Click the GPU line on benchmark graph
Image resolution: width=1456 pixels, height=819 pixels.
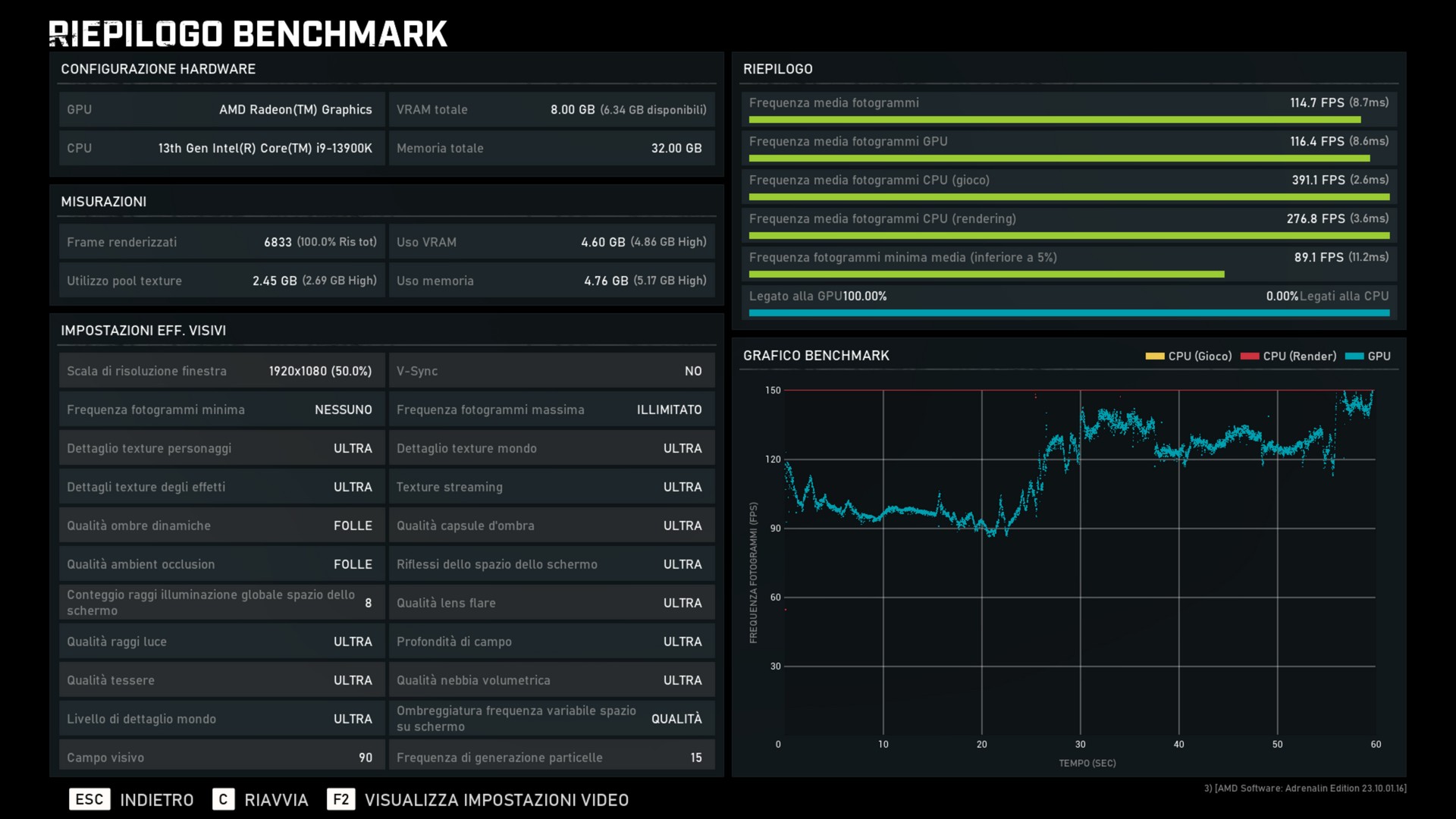(x=910, y=510)
